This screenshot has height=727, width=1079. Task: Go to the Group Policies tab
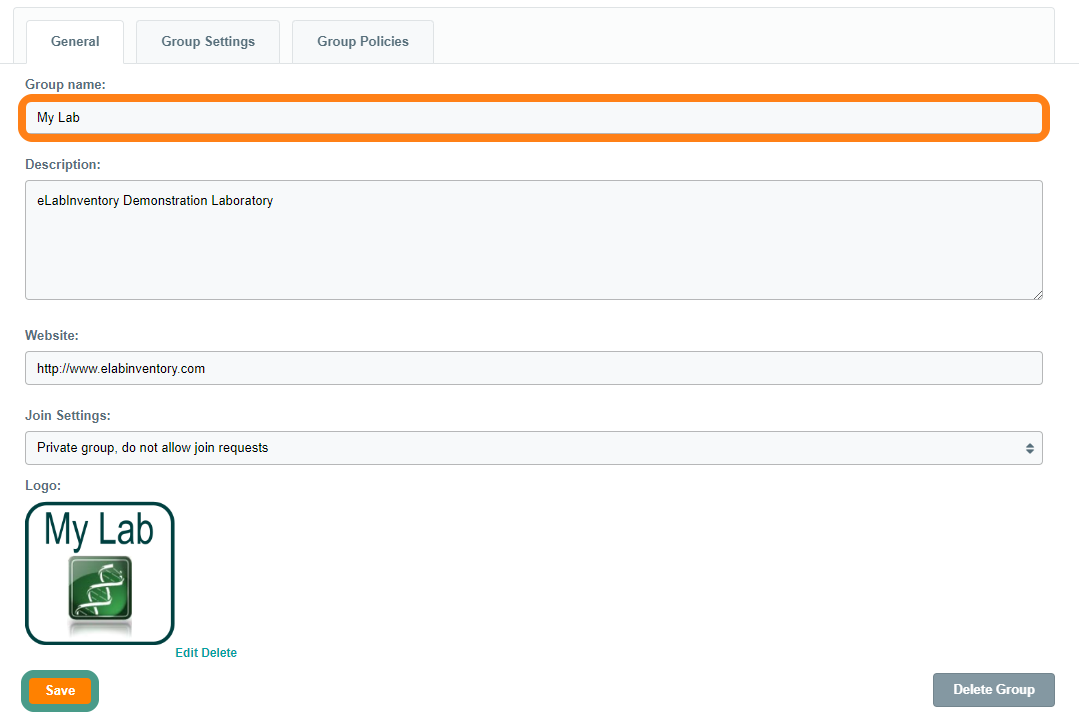363,42
